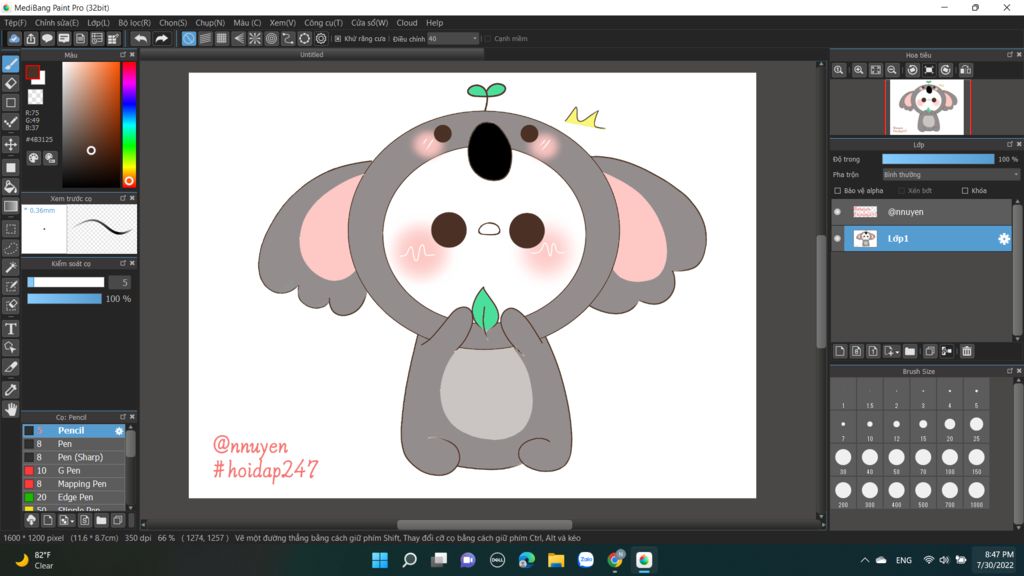Open Pencil brush settings gear
The height and width of the screenshot is (576, 1024).
tap(119, 431)
